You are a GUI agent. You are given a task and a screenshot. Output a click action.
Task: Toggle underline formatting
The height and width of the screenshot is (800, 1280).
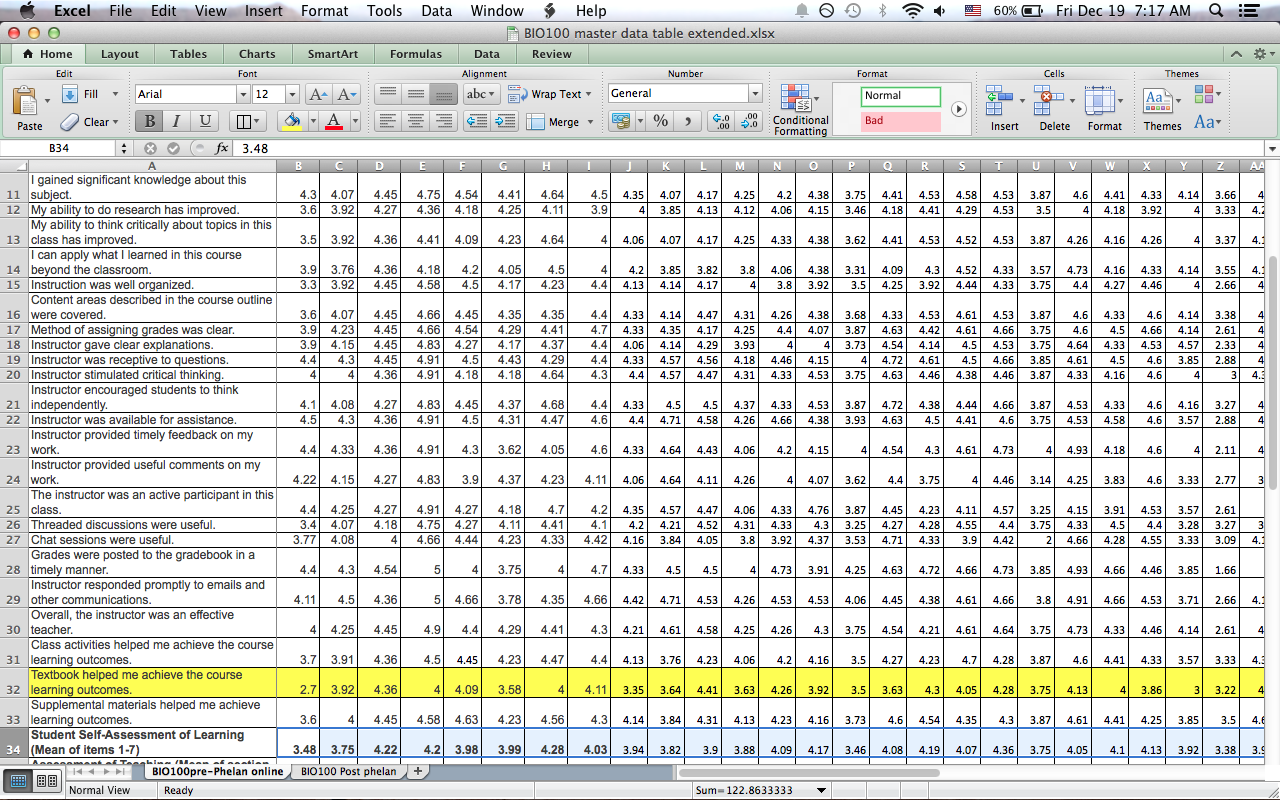(205, 121)
